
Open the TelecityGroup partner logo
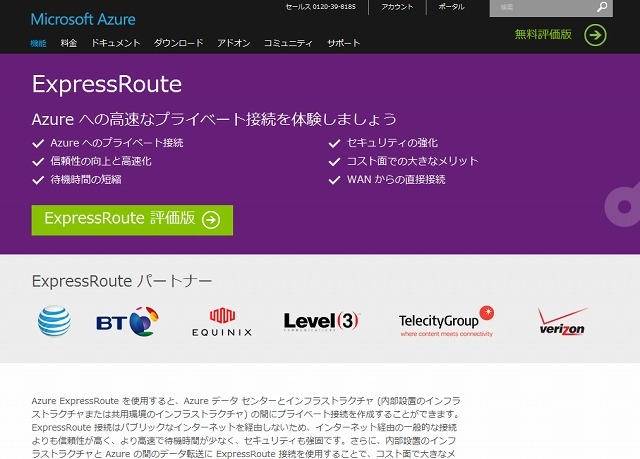point(447,322)
